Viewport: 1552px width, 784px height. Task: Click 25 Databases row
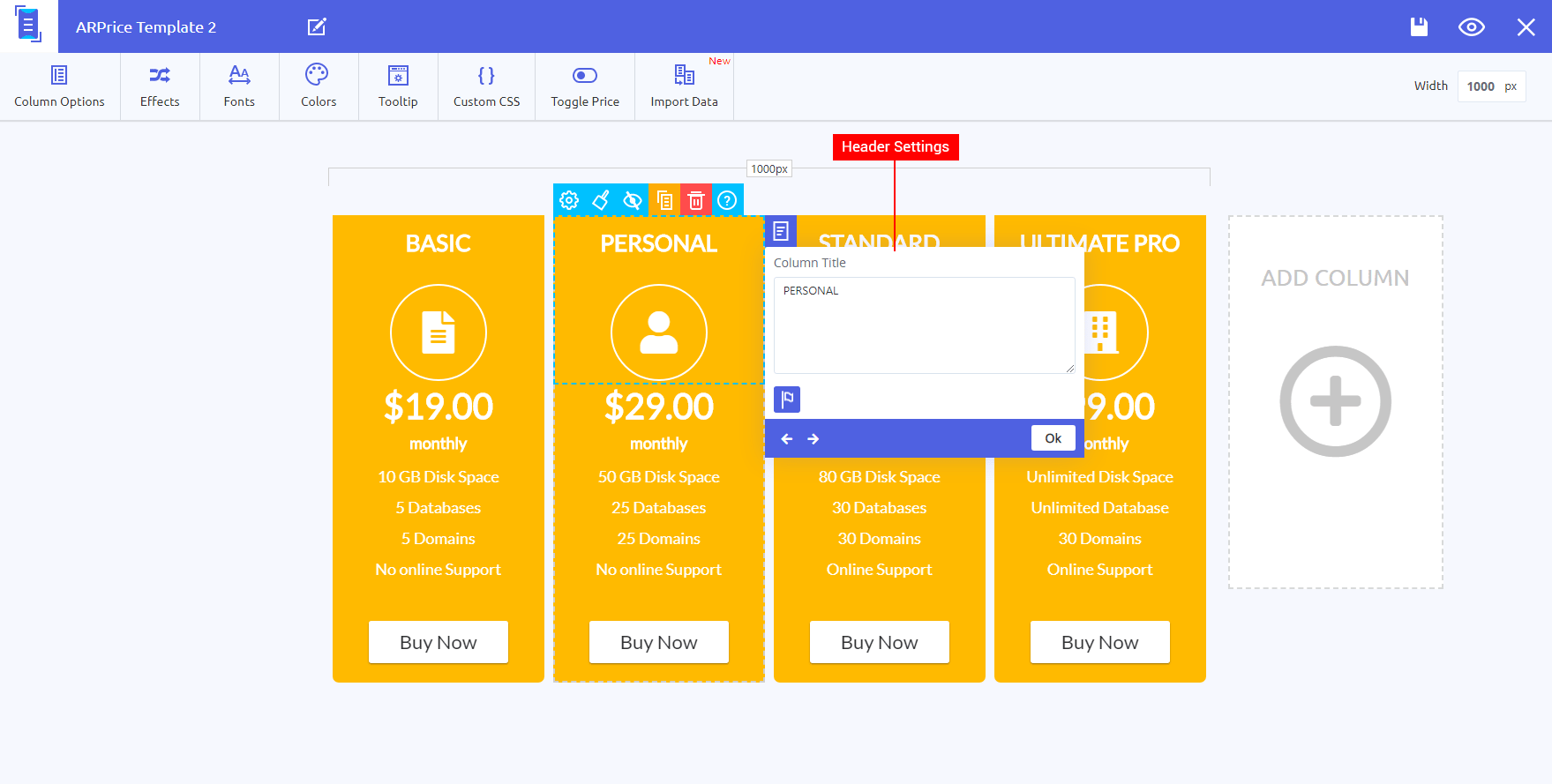point(659,508)
